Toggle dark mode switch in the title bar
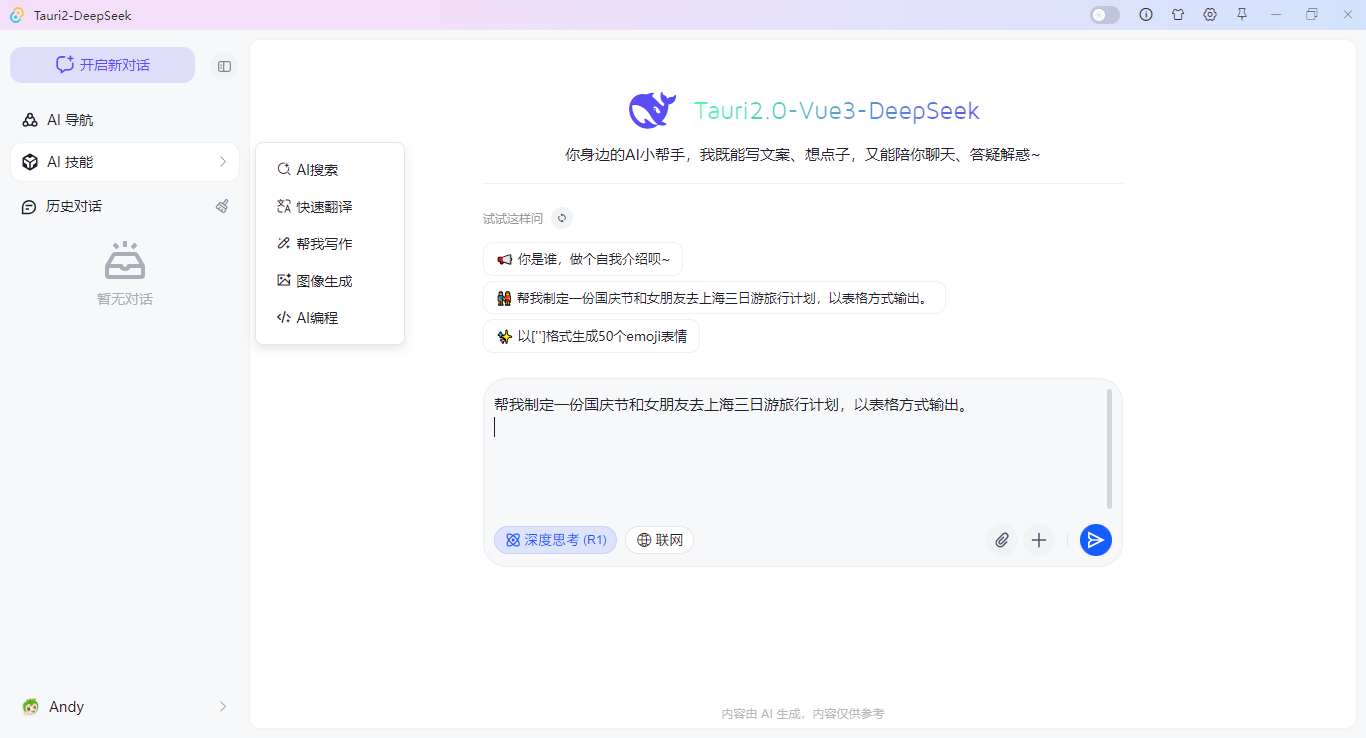The height and width of the screenshot is (738, 1366). [x=1104, y=14]
